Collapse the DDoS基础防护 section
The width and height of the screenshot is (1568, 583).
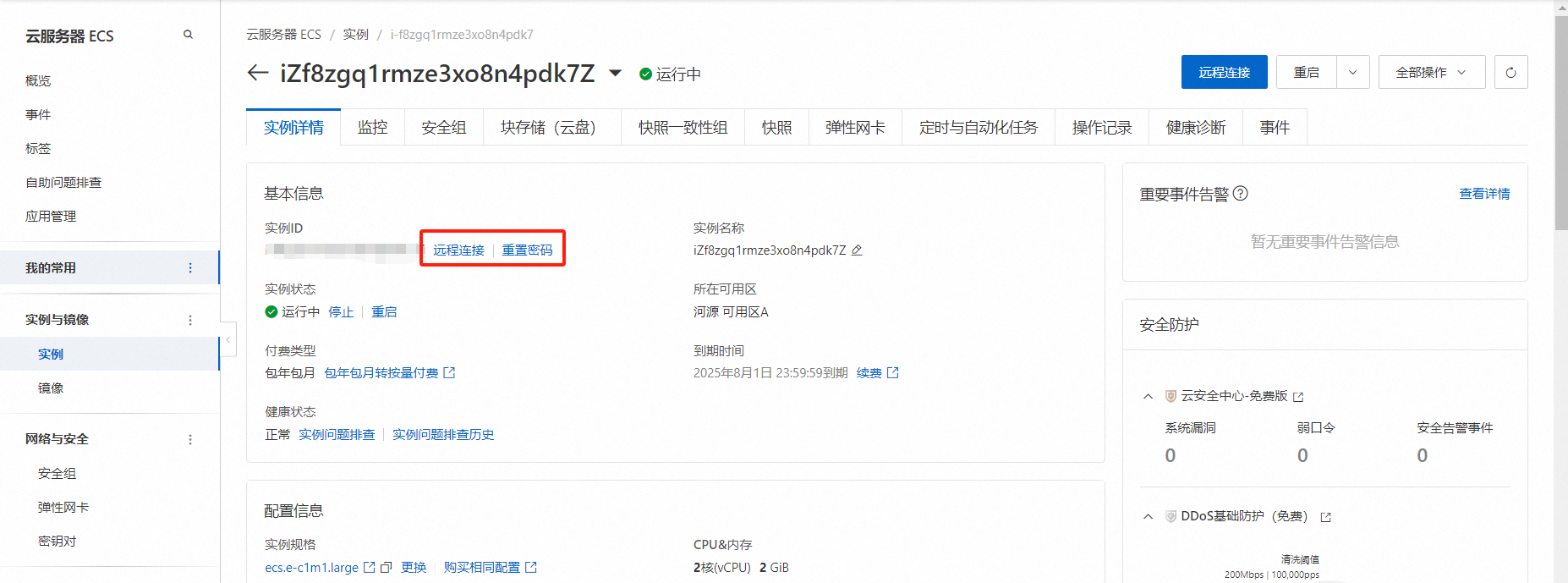[1148, 516]
